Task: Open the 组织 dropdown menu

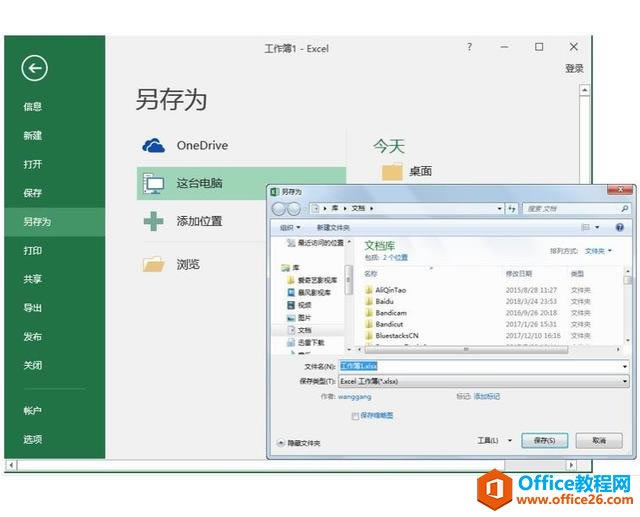Action: [x=290, y=227]
